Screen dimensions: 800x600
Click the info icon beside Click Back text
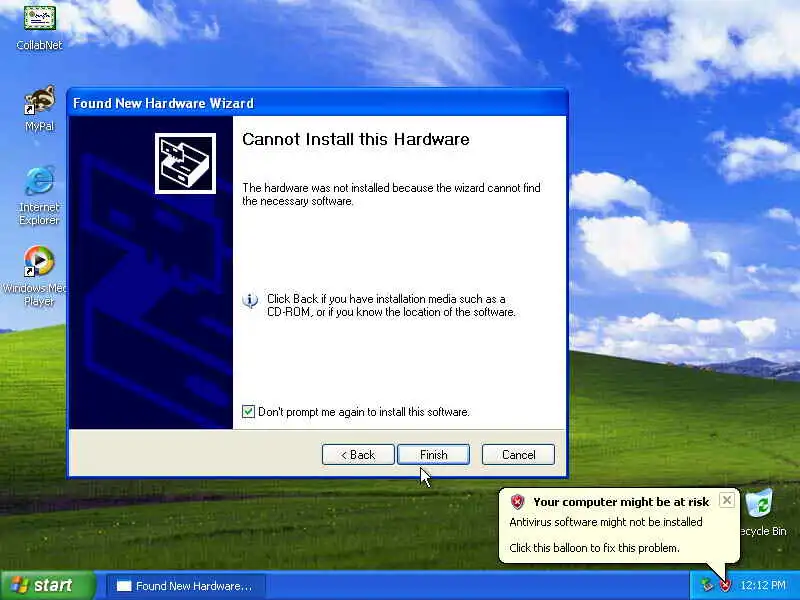coord(250,301)
